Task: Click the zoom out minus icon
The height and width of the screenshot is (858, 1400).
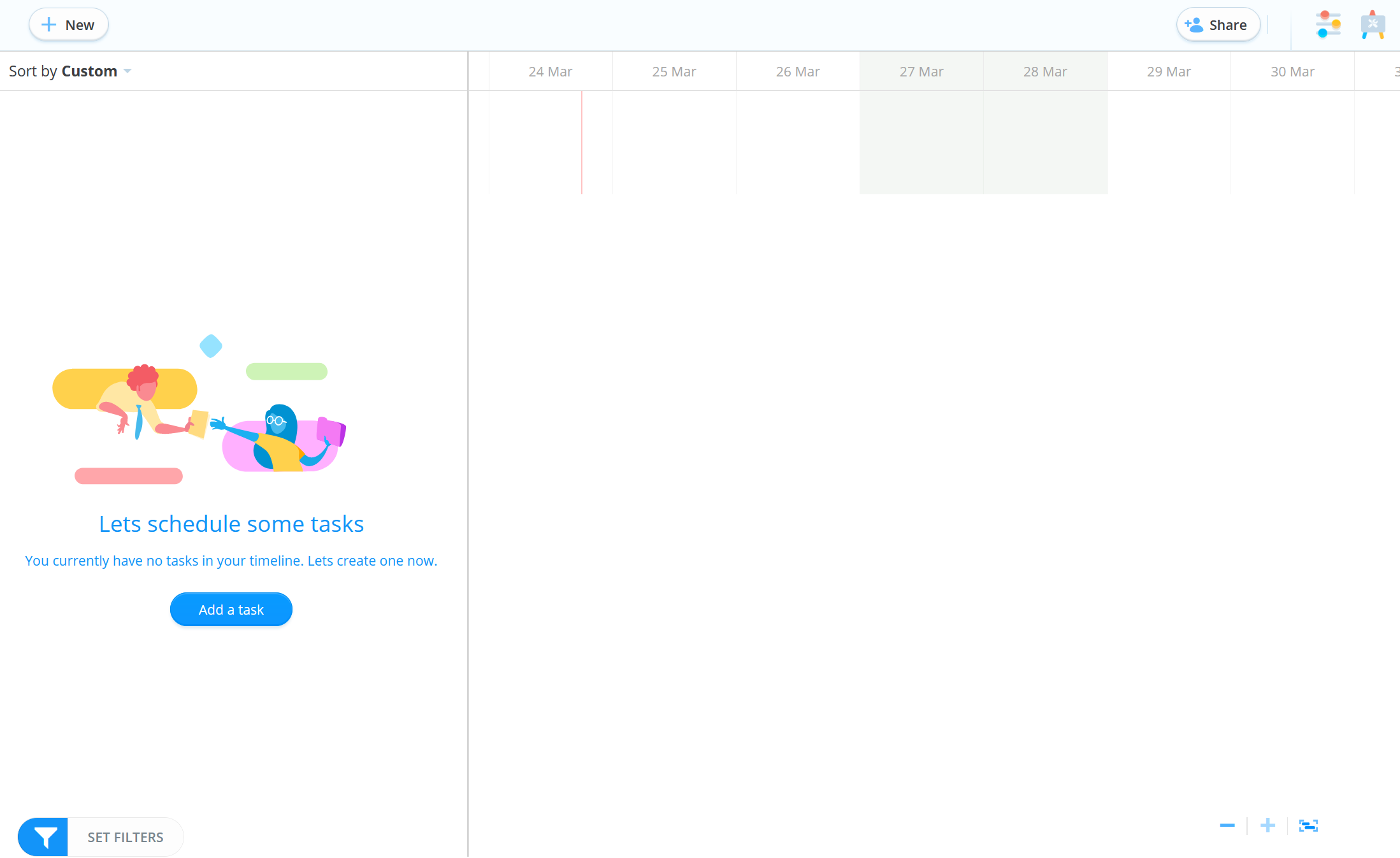Action: 1227,824
